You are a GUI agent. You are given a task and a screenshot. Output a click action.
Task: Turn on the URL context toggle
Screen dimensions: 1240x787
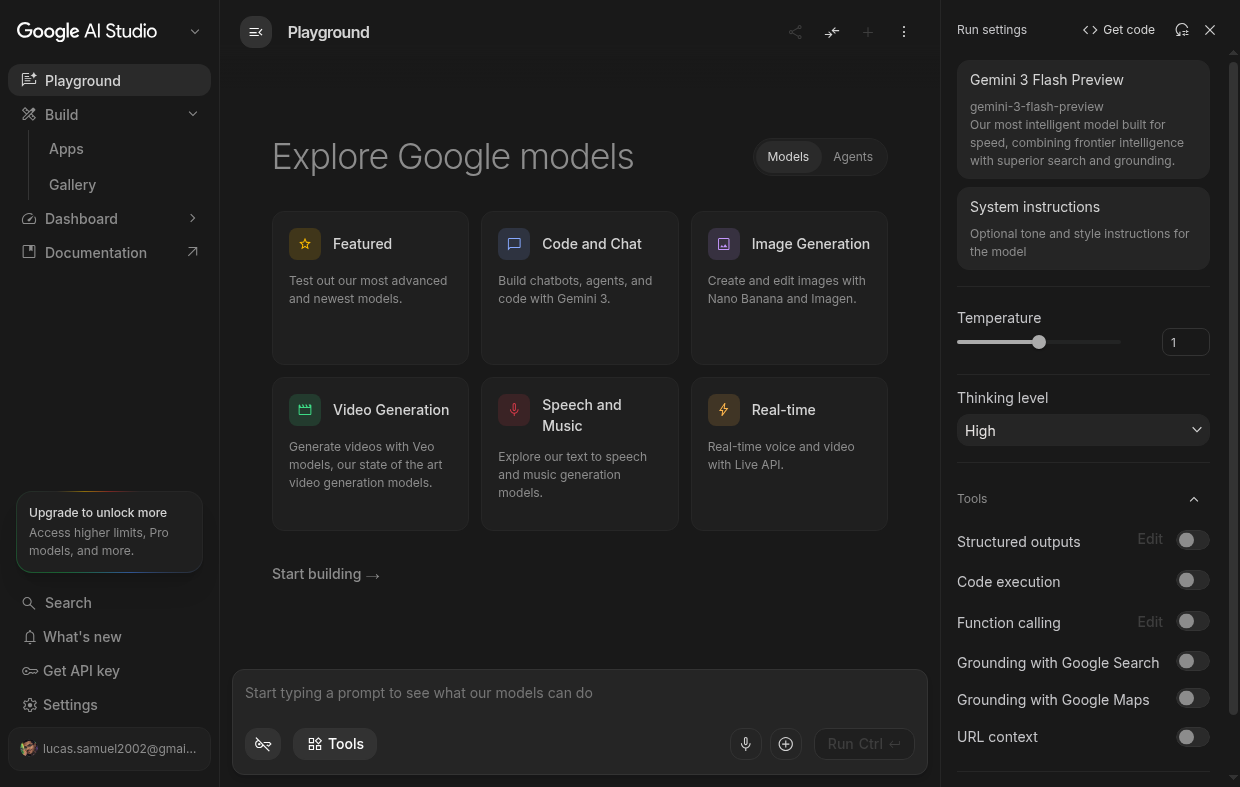click(x=1193, y=737)
